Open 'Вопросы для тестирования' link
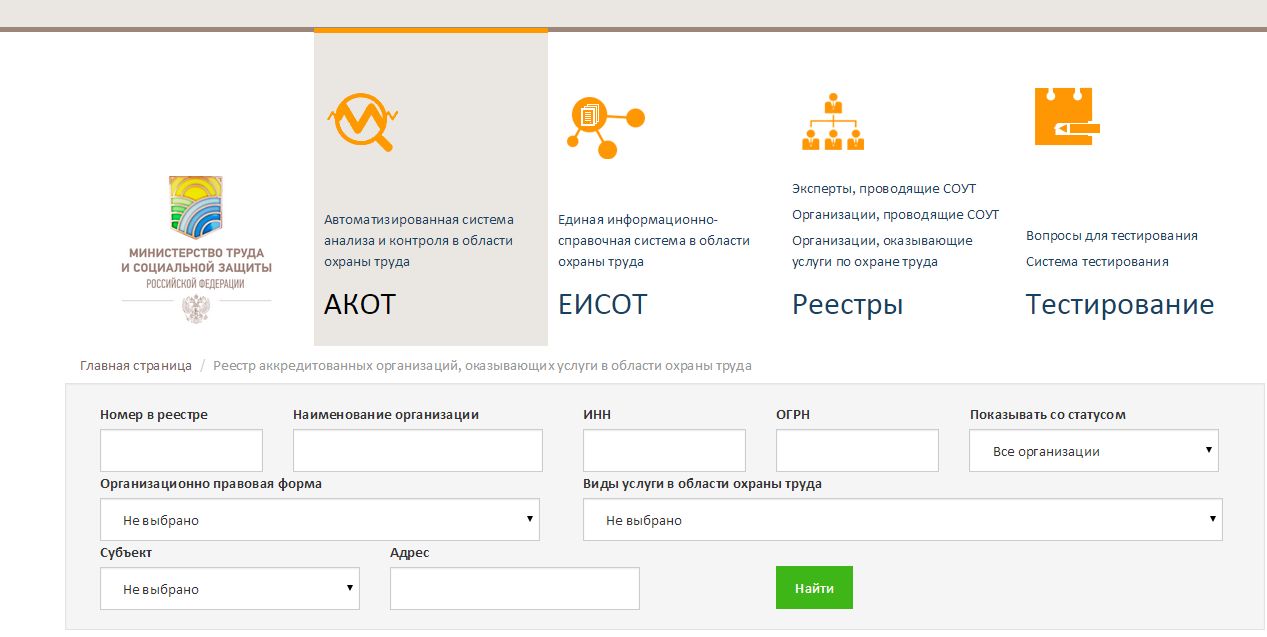 (x=1111, y=235)
